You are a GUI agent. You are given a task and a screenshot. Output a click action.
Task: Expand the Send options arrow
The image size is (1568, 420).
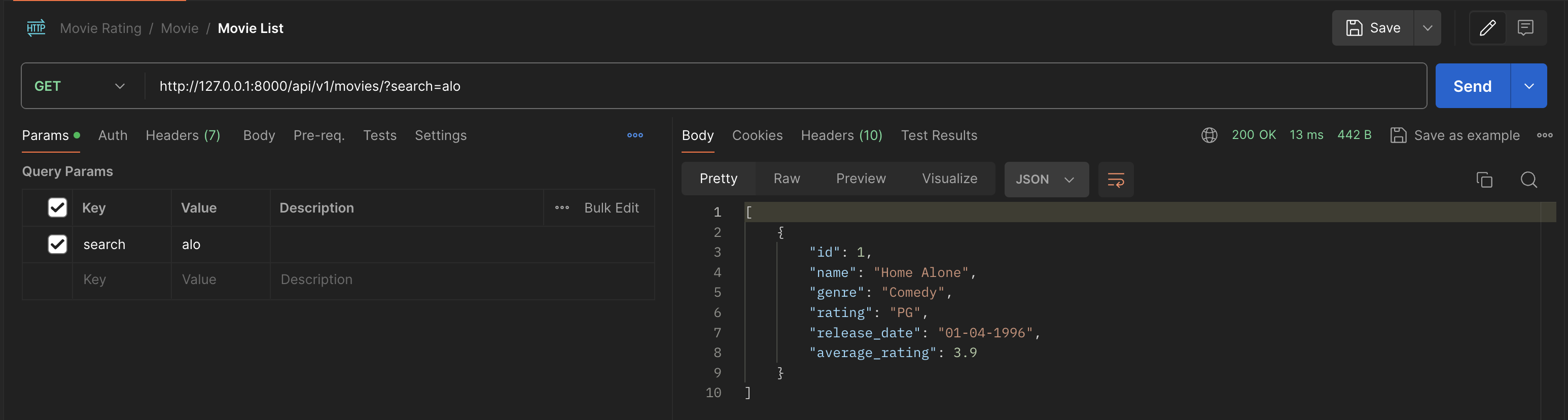click(1528, 86)
